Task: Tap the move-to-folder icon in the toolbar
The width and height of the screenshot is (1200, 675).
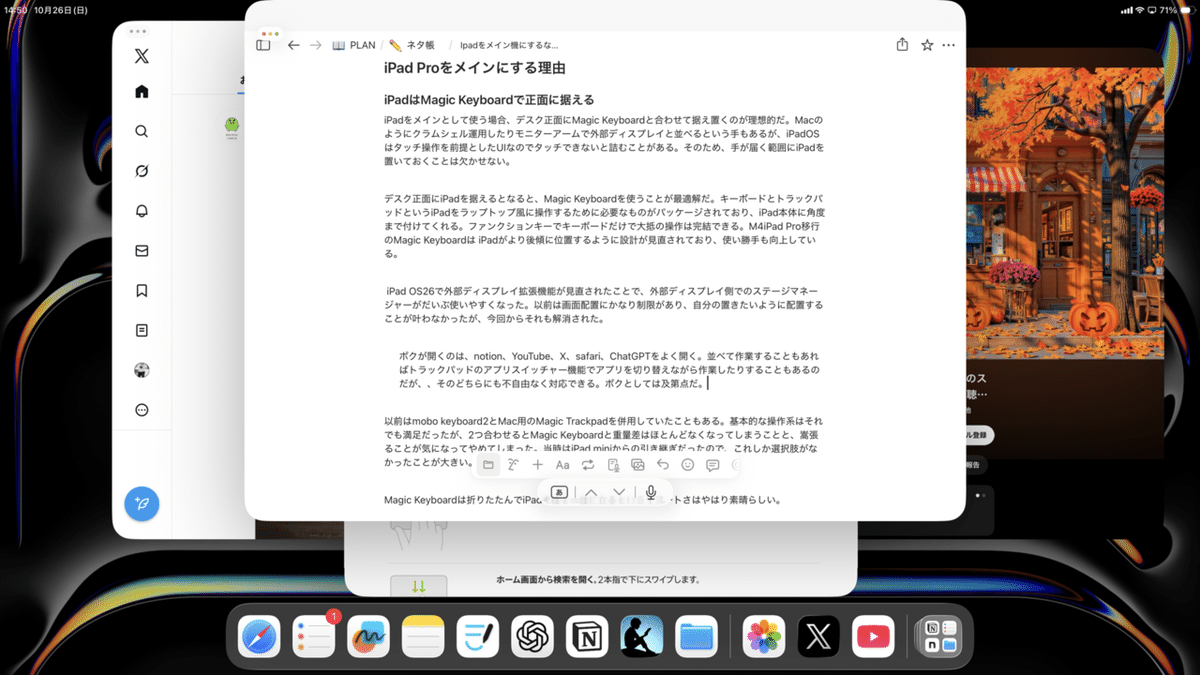Action: point(489,464)
